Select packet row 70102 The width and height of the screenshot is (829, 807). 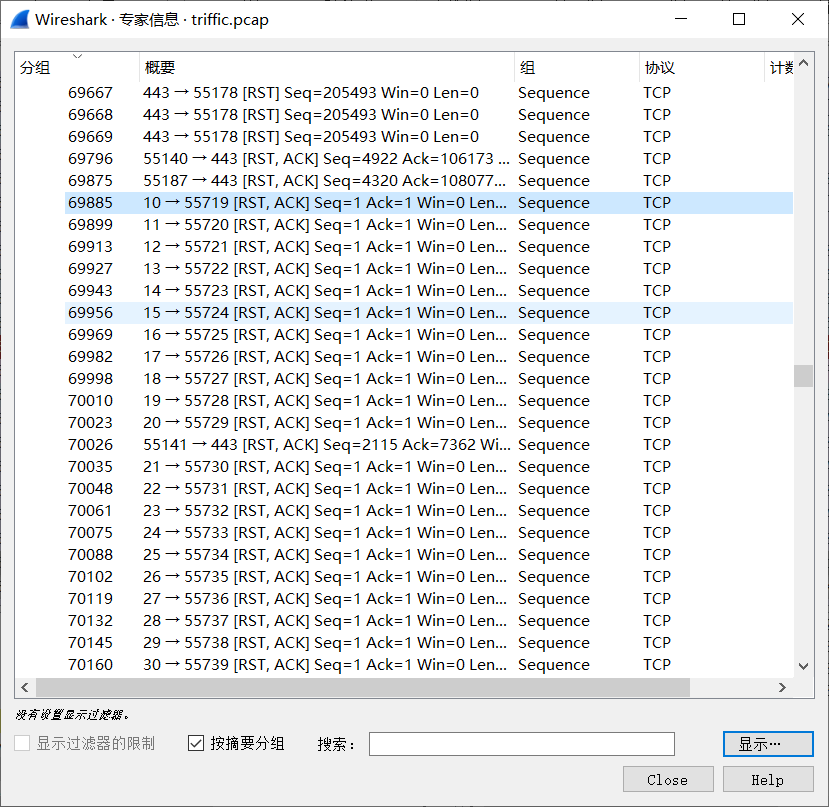point(429,576)
